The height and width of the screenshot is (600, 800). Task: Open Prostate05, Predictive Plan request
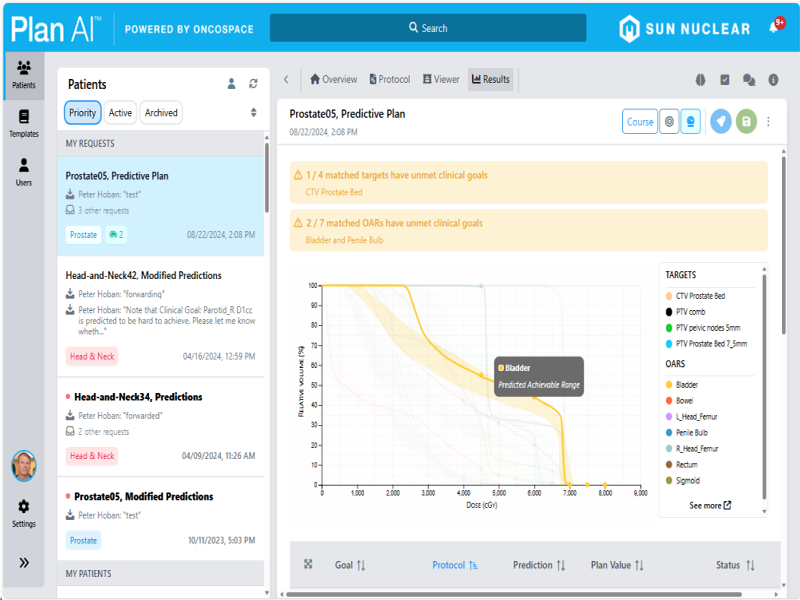[x=161, y=206]
